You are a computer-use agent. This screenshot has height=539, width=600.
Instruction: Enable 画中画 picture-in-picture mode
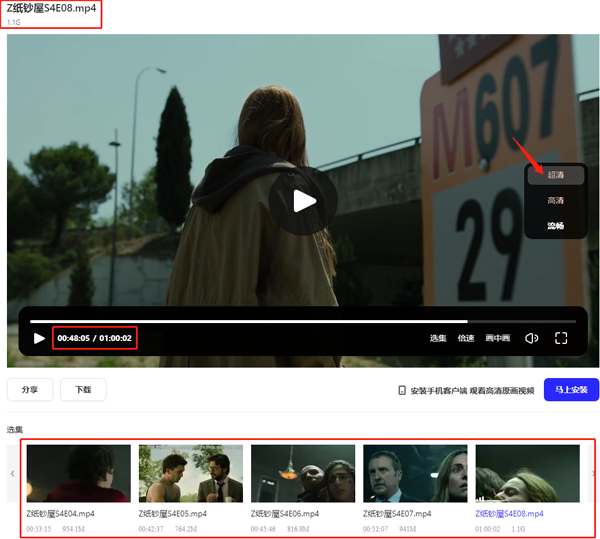(x=497, y=338)
